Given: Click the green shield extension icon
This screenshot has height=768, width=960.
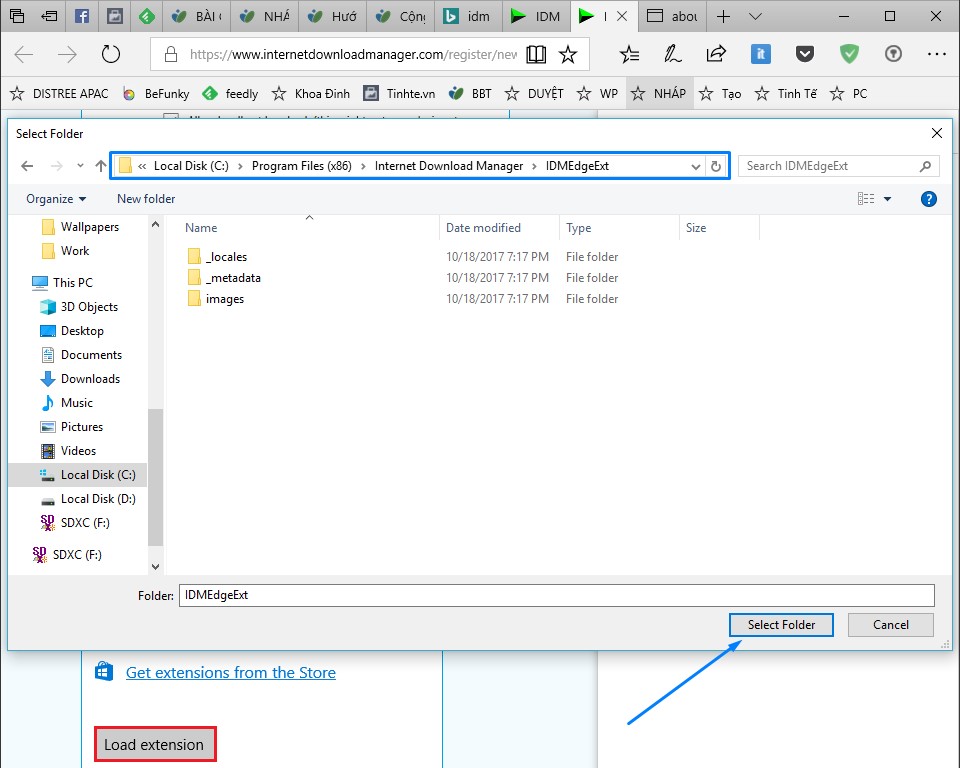Looking at the screenshot, I should [849, 55].
